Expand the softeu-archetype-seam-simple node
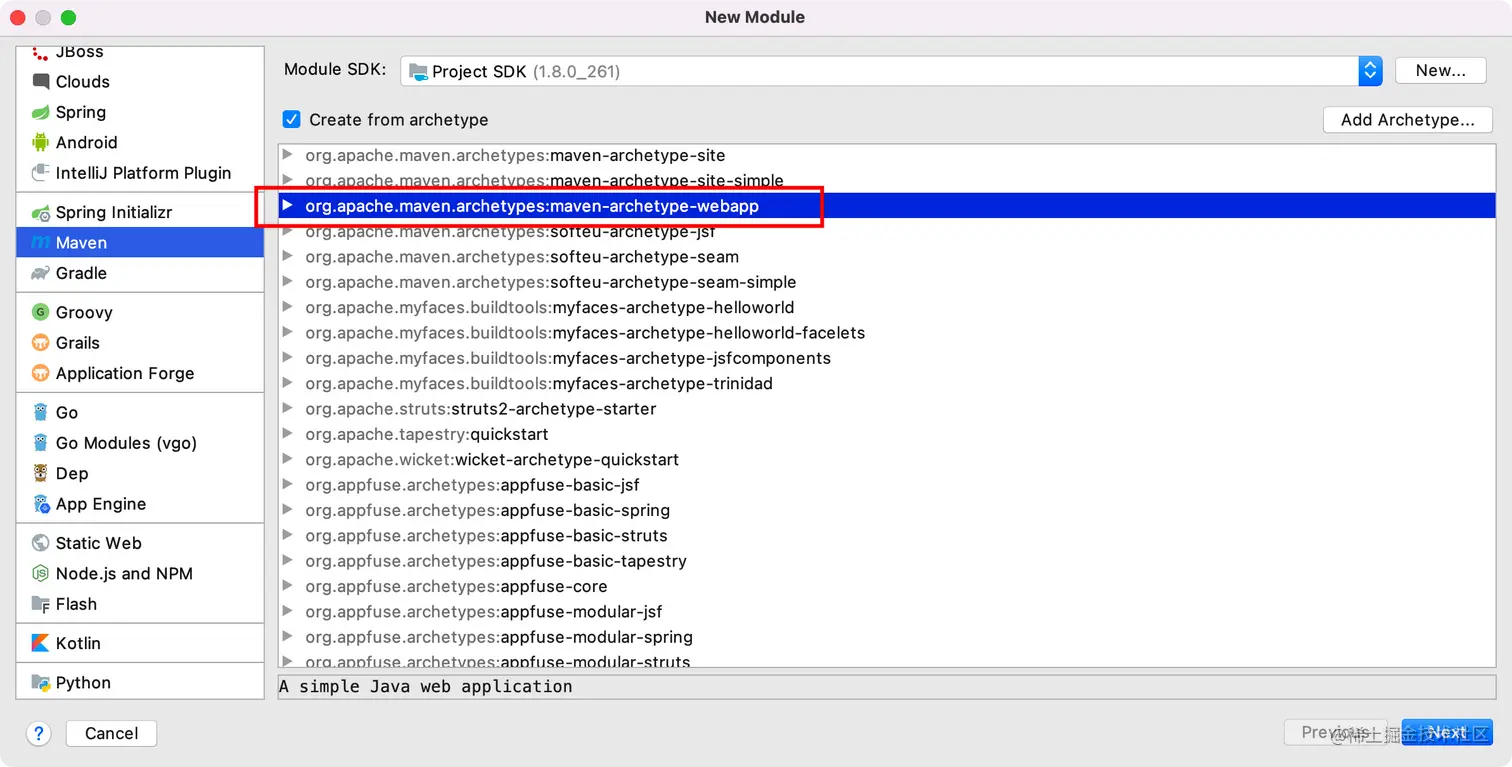 288,282
